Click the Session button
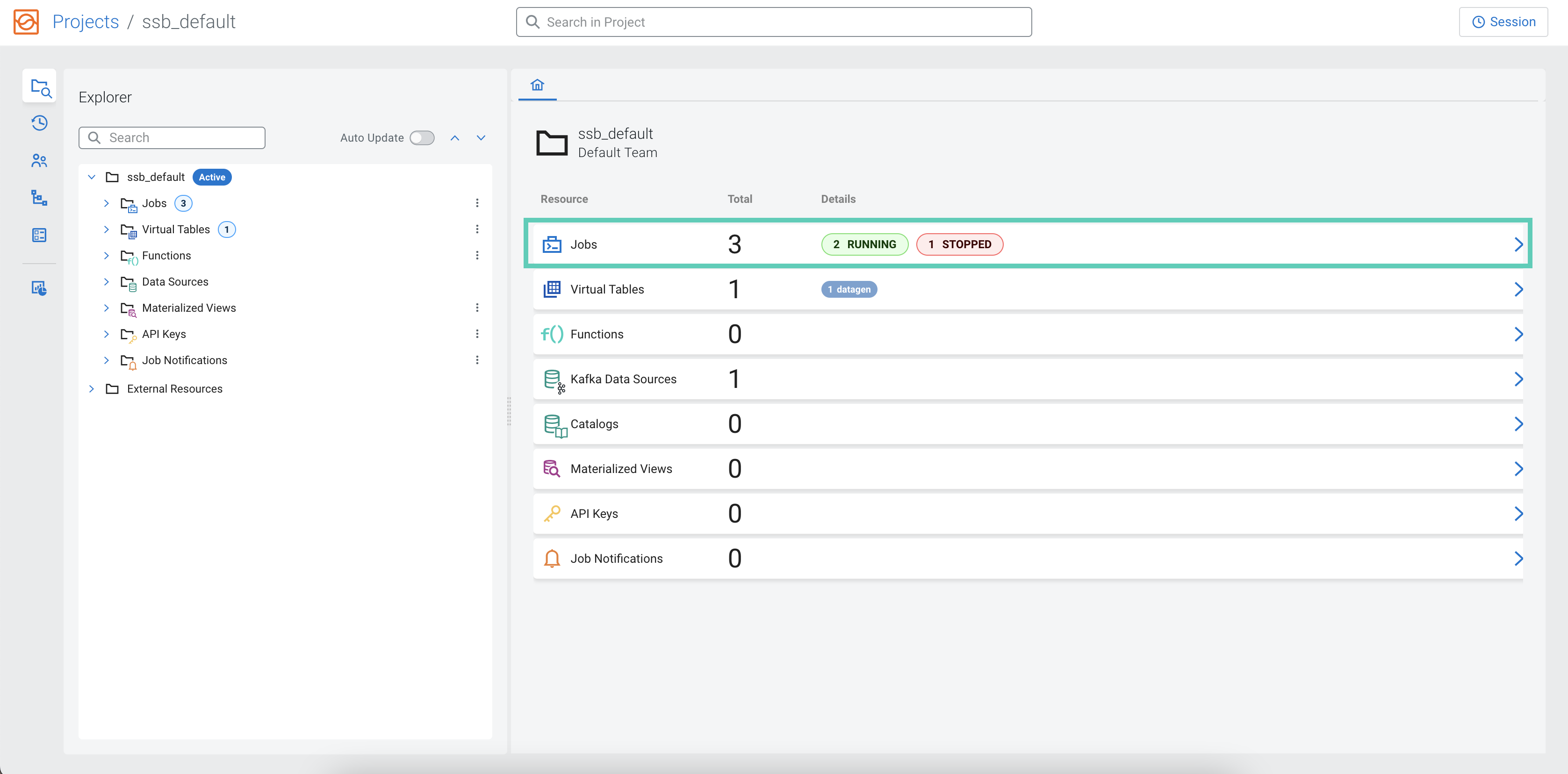The image size is (1568, 774). point(1503,22)
